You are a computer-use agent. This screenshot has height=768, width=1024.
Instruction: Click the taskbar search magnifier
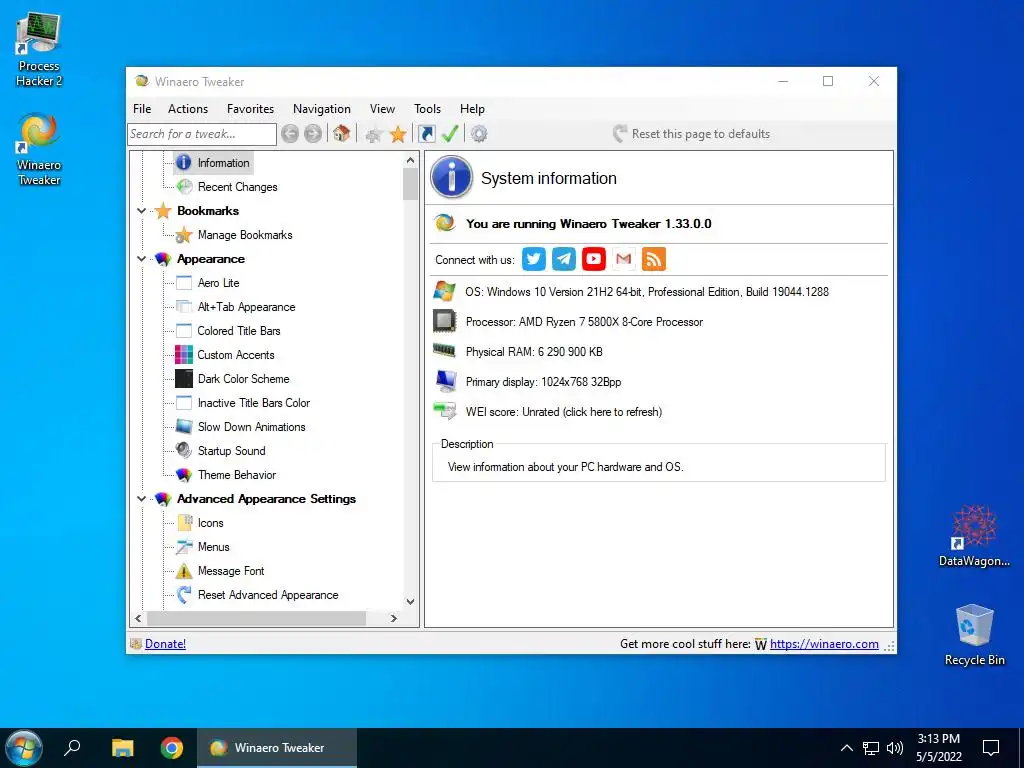click(x=72, y=747)
